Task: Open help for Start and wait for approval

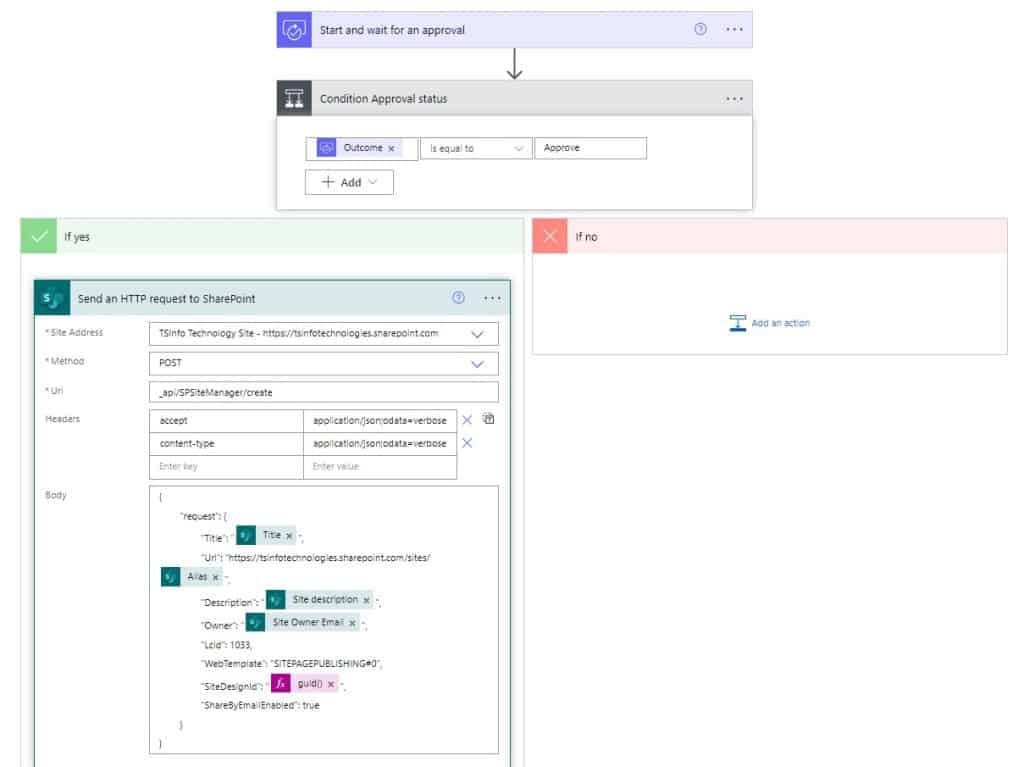Action: 700,29
